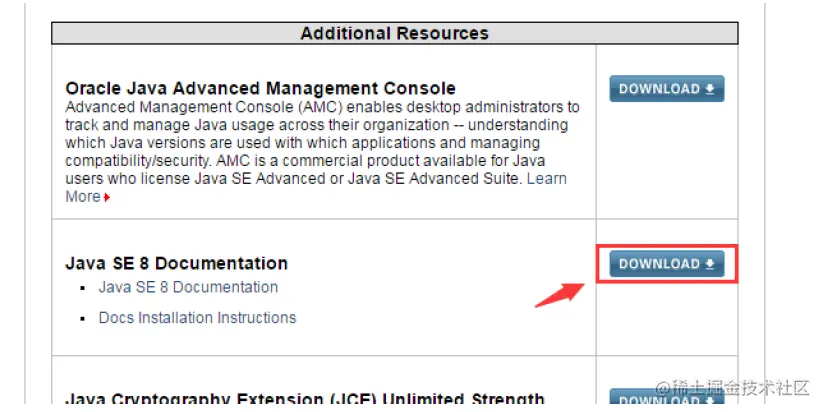The height and width of the screenshot is (412, 824).
Task: Click the watermark logo icon at bottom right
Action: pos(664,387)
